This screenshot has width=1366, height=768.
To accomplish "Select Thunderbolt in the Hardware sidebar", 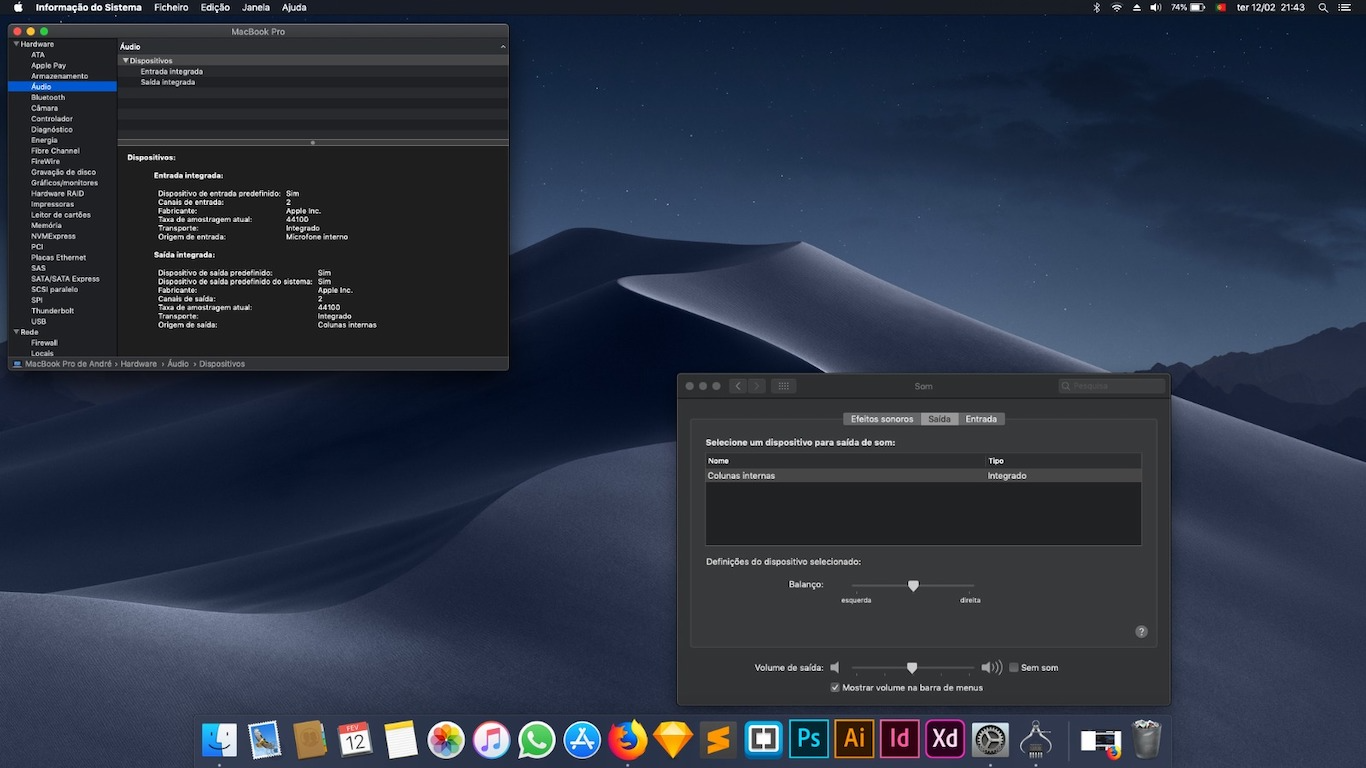I will click(x=52, y=311).
